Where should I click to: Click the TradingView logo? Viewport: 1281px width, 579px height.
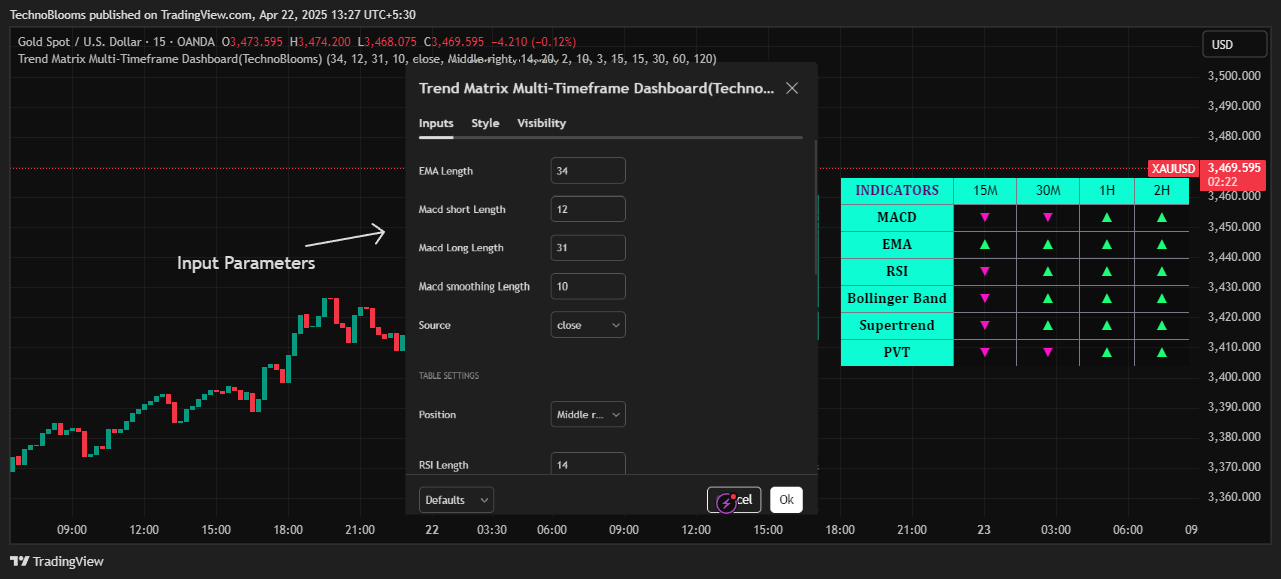coord(57,561)
